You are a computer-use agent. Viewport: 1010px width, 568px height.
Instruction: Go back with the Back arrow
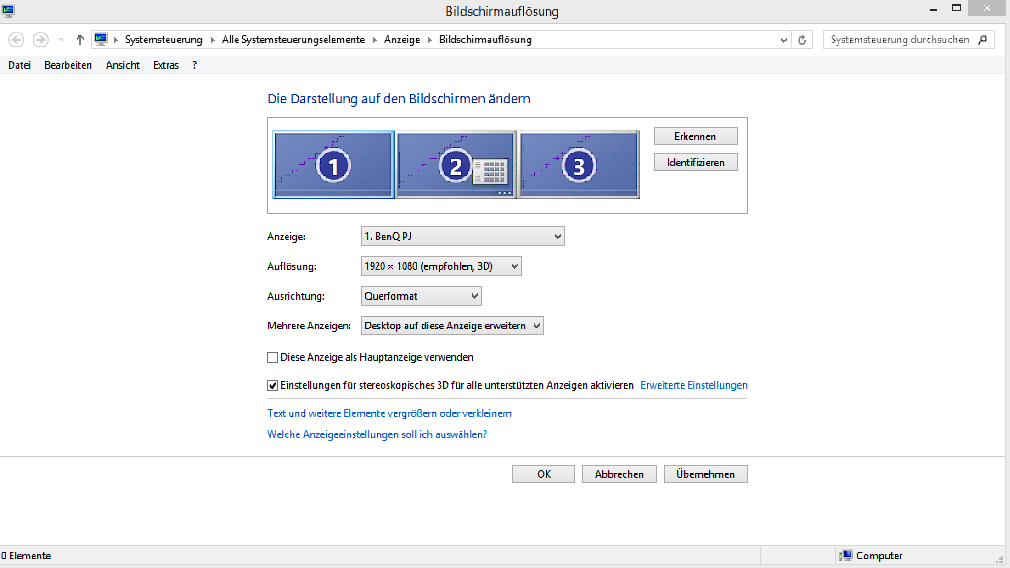16,40
